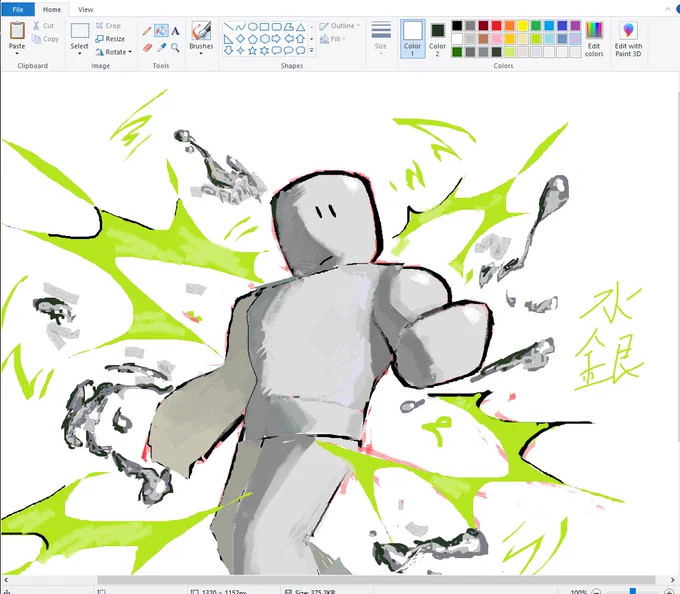Open the File menu
The image size is (680, 594).
pyautogui.click(x=18, y=9)
